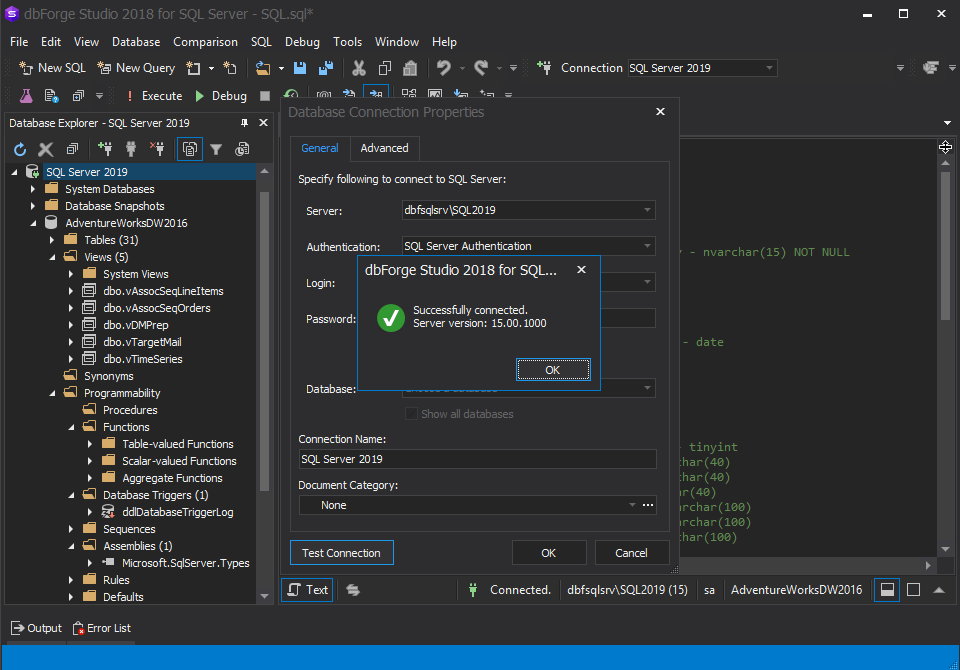Image resolution: width=960 pixels, height=670 pixels.
Task: Click the disconnect red-x plug icon
Action: click(x=157, y=149)
